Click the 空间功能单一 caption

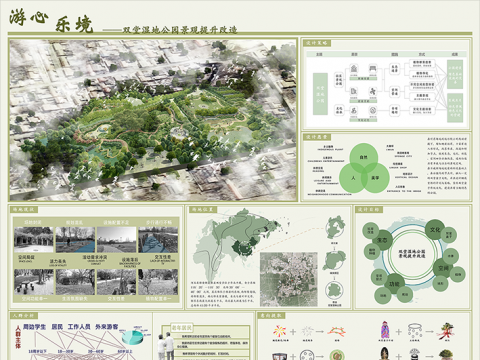35,299
